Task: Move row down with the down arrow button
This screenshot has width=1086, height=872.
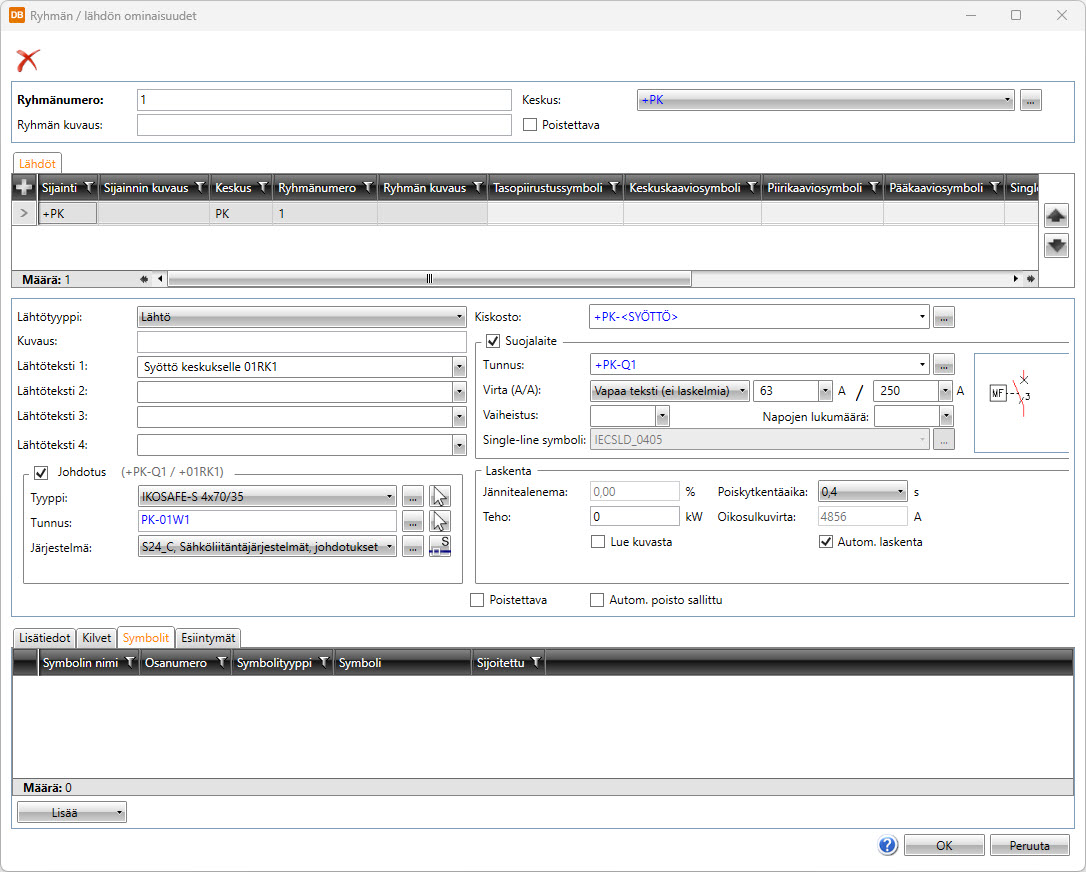Action: (1056, 245)
